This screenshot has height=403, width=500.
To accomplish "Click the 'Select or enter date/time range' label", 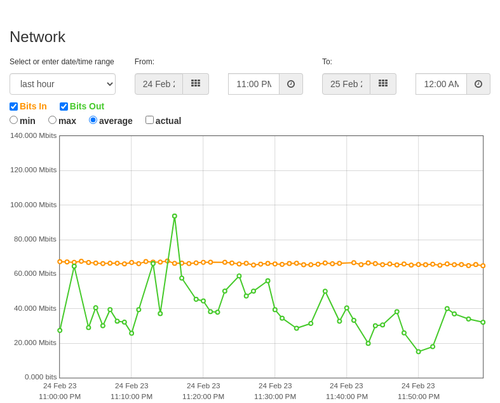I will pos(62,62).
